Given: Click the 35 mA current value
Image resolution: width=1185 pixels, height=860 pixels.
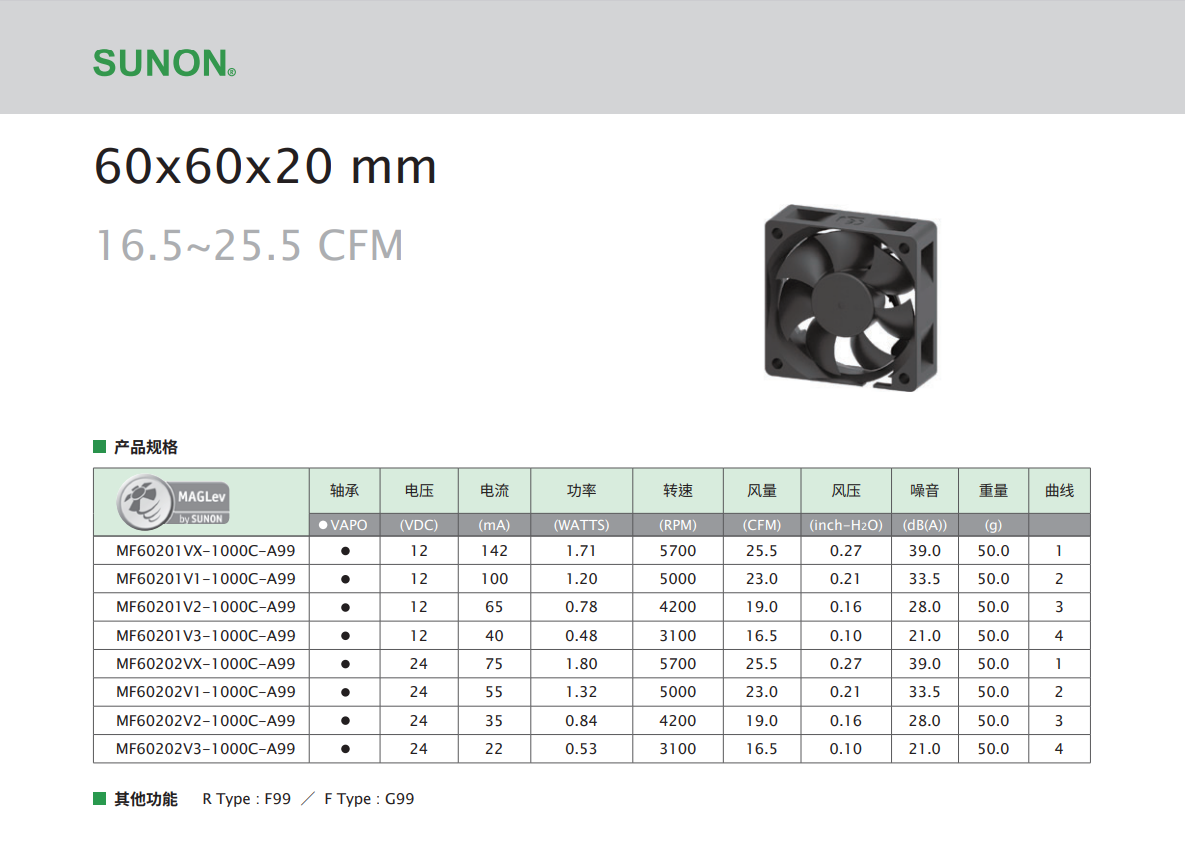Looking at the screenshot, I should pos(494,720).
